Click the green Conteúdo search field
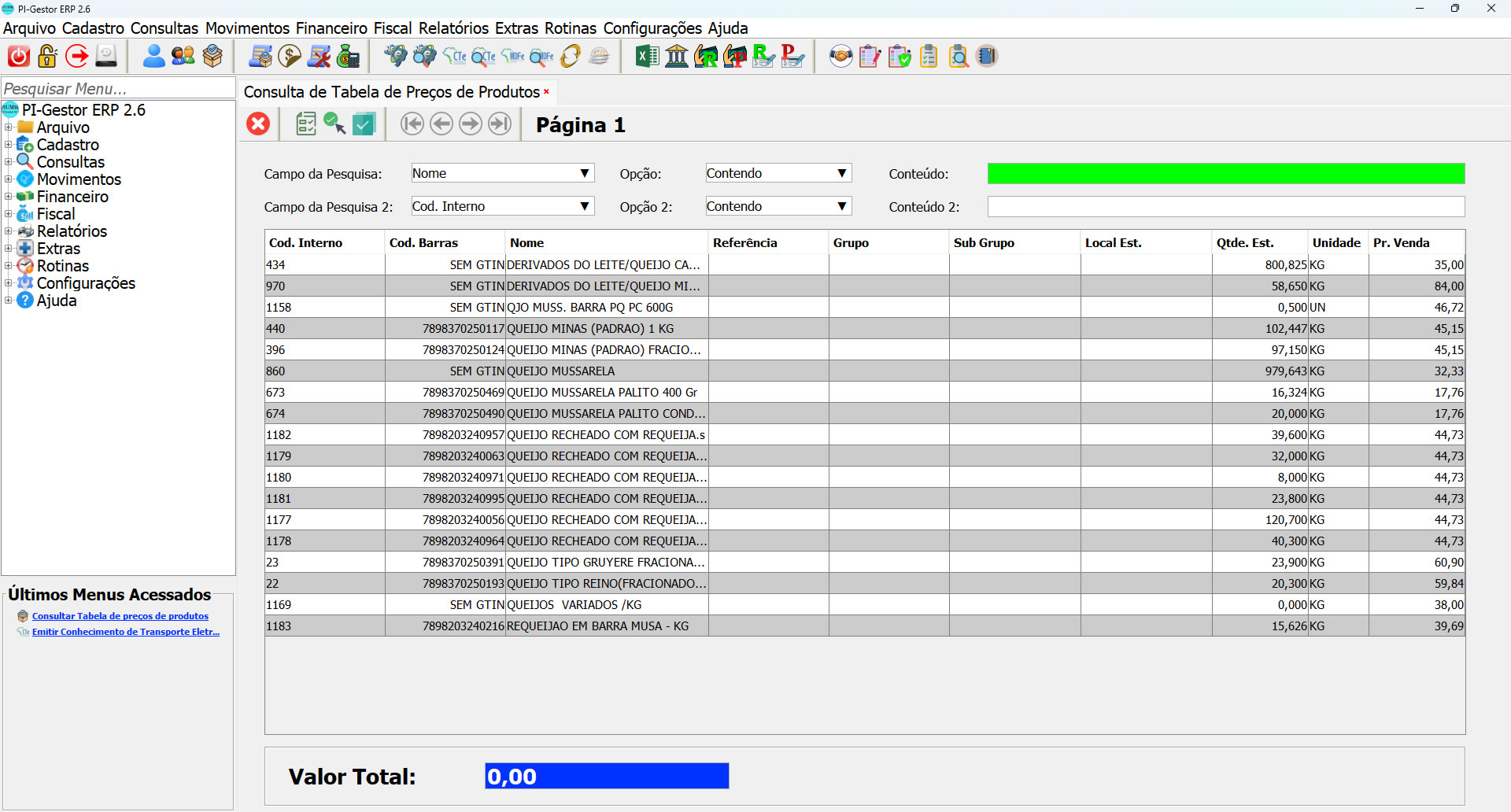Image resolution: width=1511 pixels, height=812 pixels. click(x=1225, y=173)
